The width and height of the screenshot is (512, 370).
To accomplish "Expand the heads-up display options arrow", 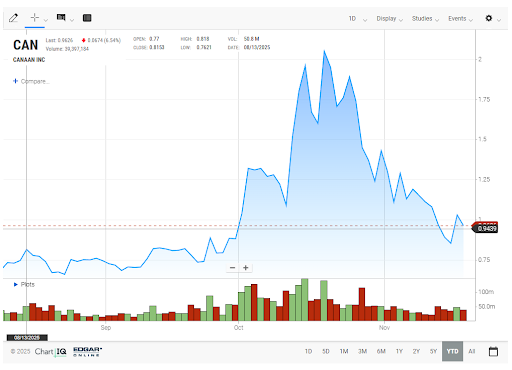I will [72, 20].
